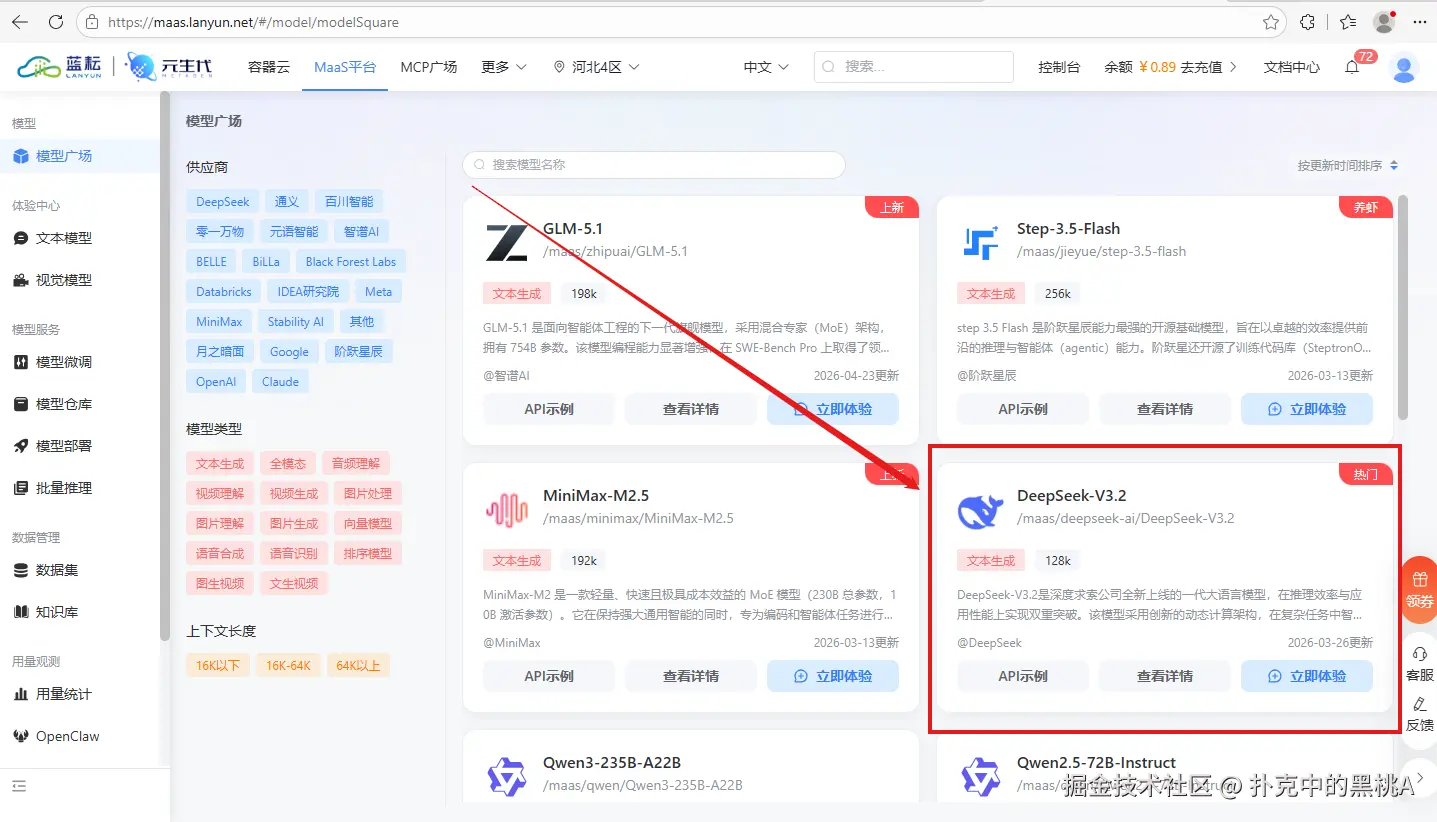Image resolution: width=1437 pixels, height=822 pixels.
Task: Click the 用量统计 bar chart icon
Action: click(x=20, y=694)
